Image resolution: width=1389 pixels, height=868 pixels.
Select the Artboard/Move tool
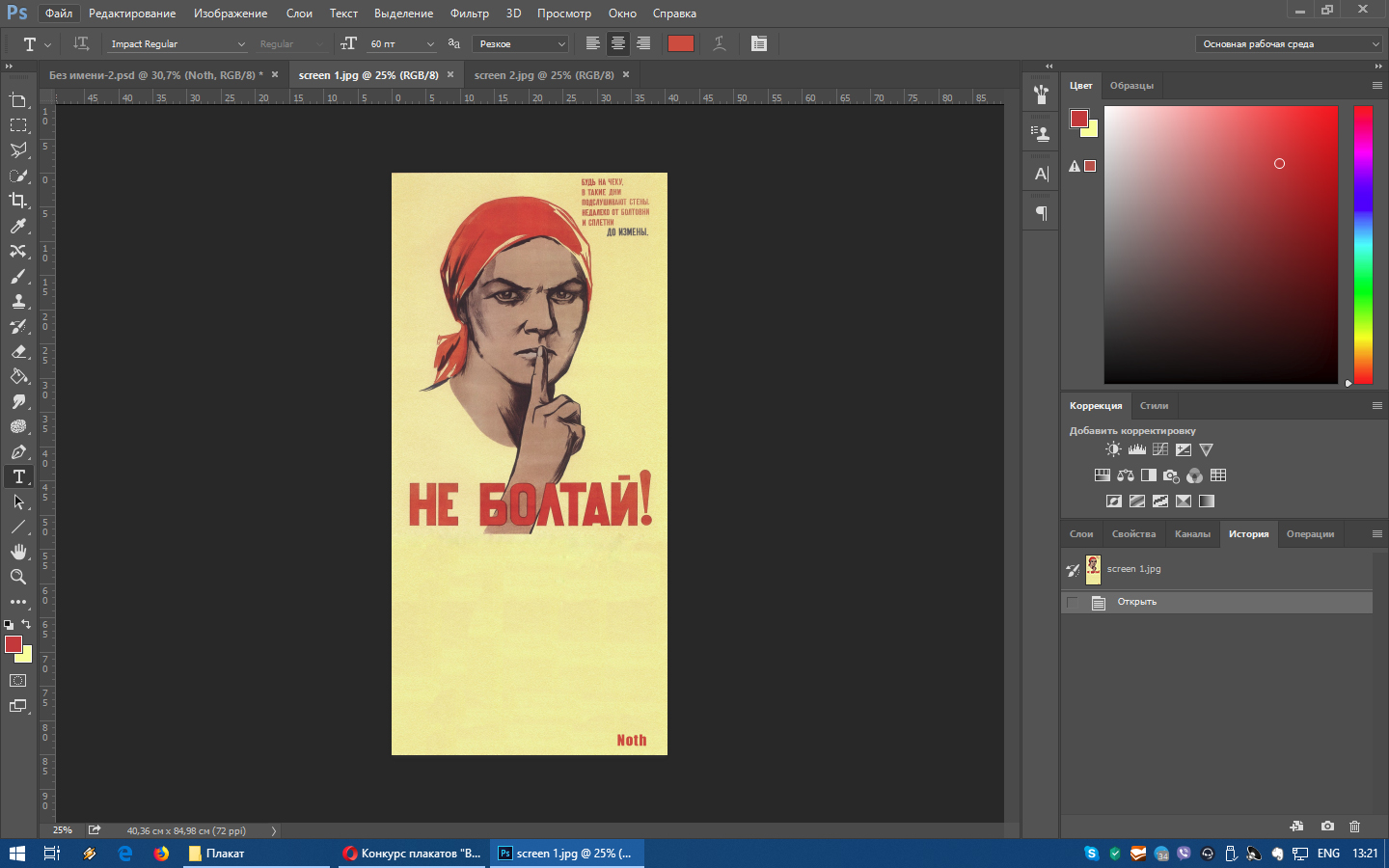pyautogui.click(x=18, y=100)
